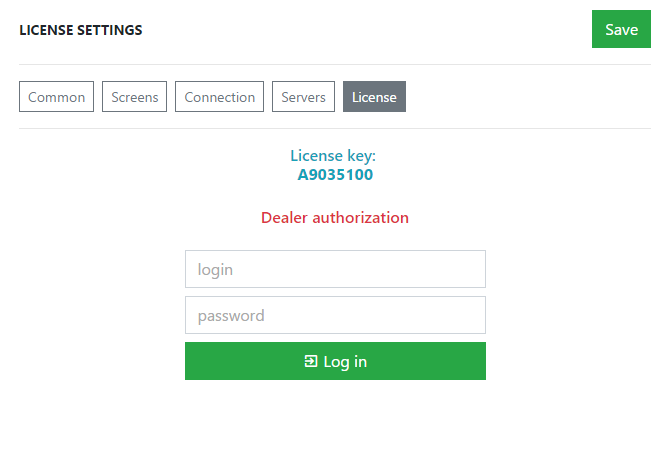The image size is (672, 459).
Task: View Screens configuration settings
Action: point(135,97)
